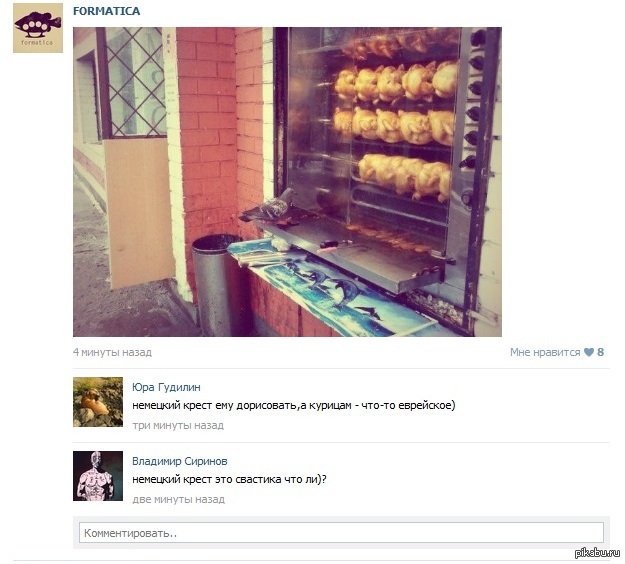Viewport: 625px width, 564px height.
Task: Open Владимир Сиринов profile name link
Action: click(x=180, y=461)
